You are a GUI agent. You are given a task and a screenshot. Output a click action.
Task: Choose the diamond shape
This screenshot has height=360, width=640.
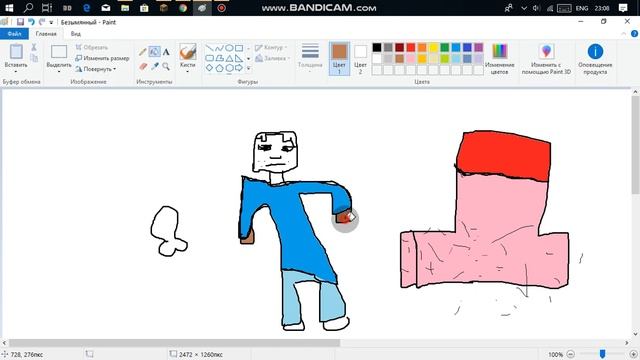[x=209, y=68]
